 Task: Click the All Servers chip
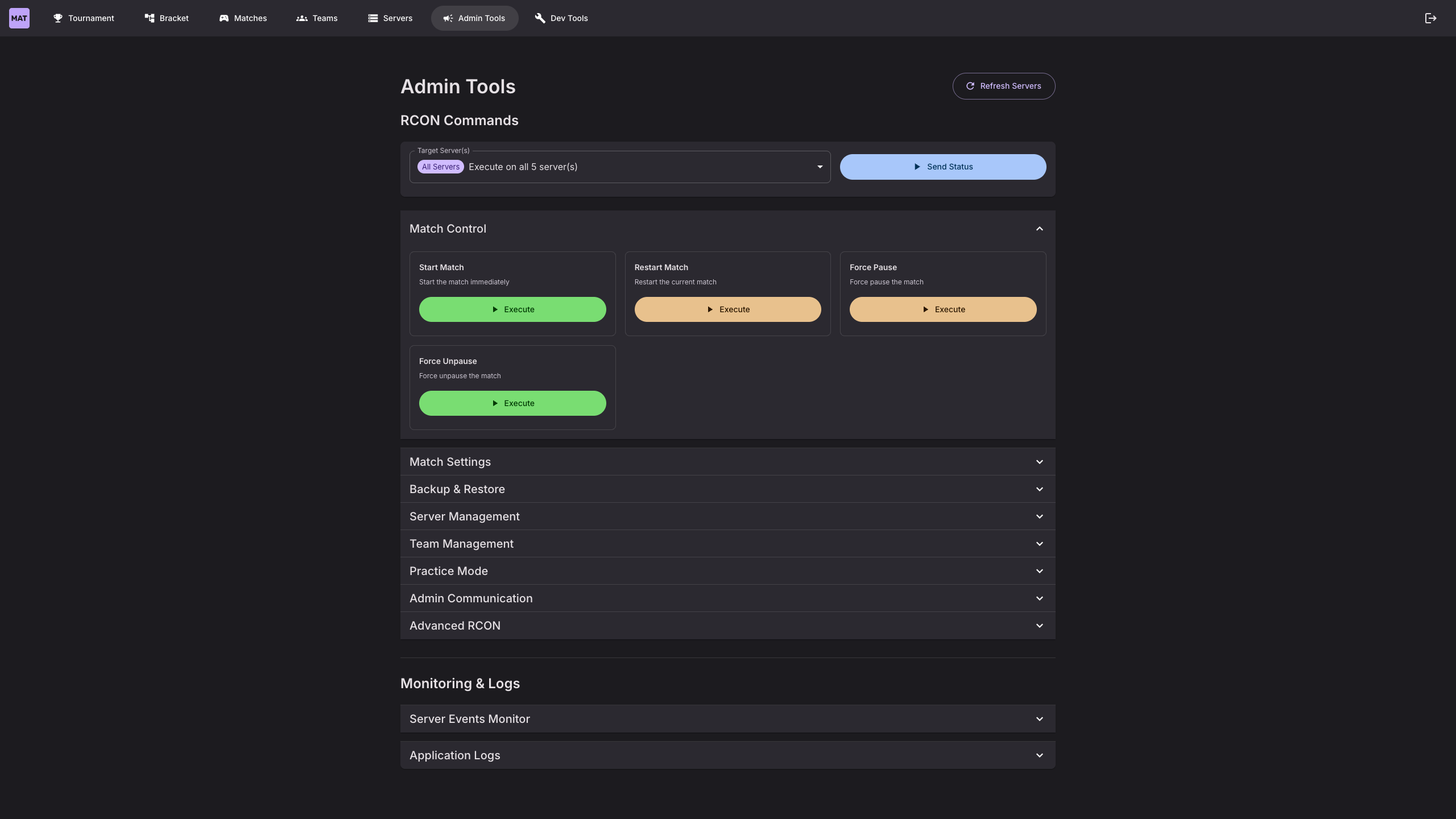(440, 167)
